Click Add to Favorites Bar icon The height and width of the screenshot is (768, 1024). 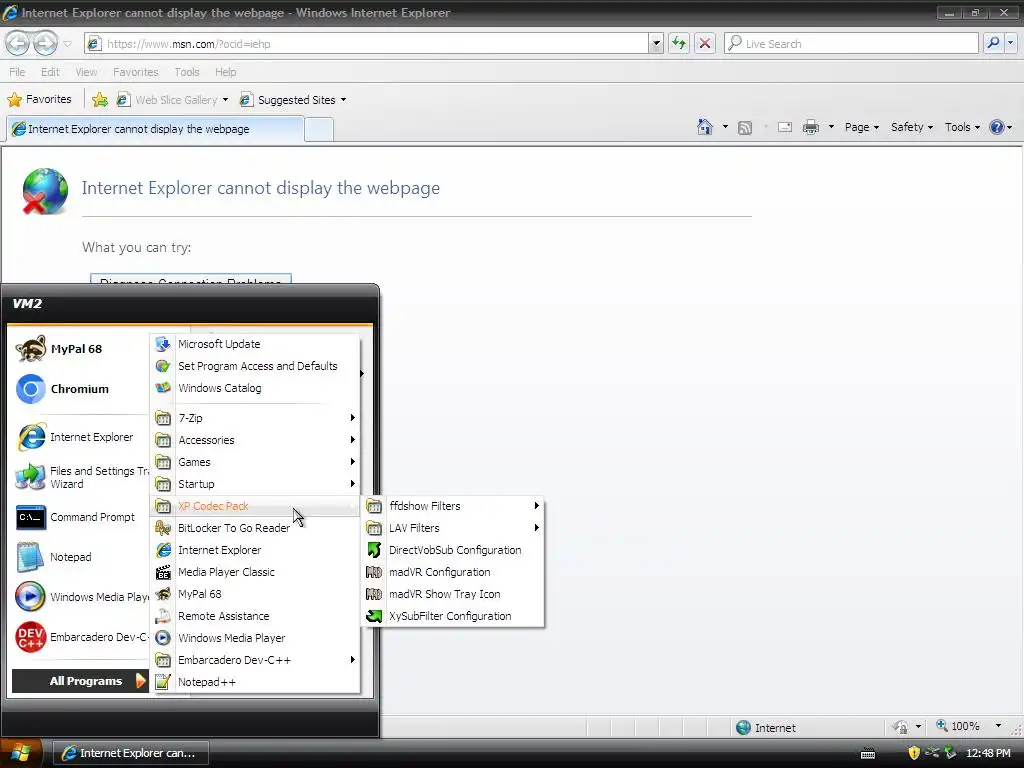click(100, 100)
